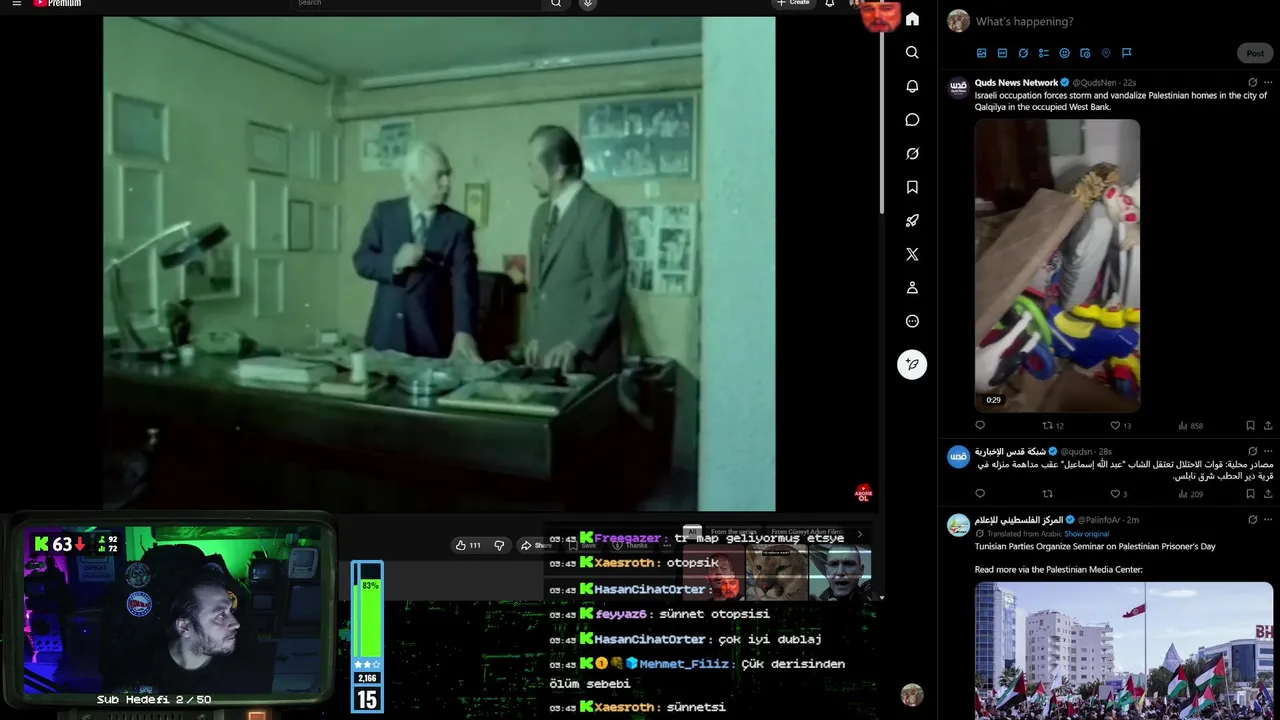
Task: Reply to Quds News Network post
Action: (x=980, y=425)
